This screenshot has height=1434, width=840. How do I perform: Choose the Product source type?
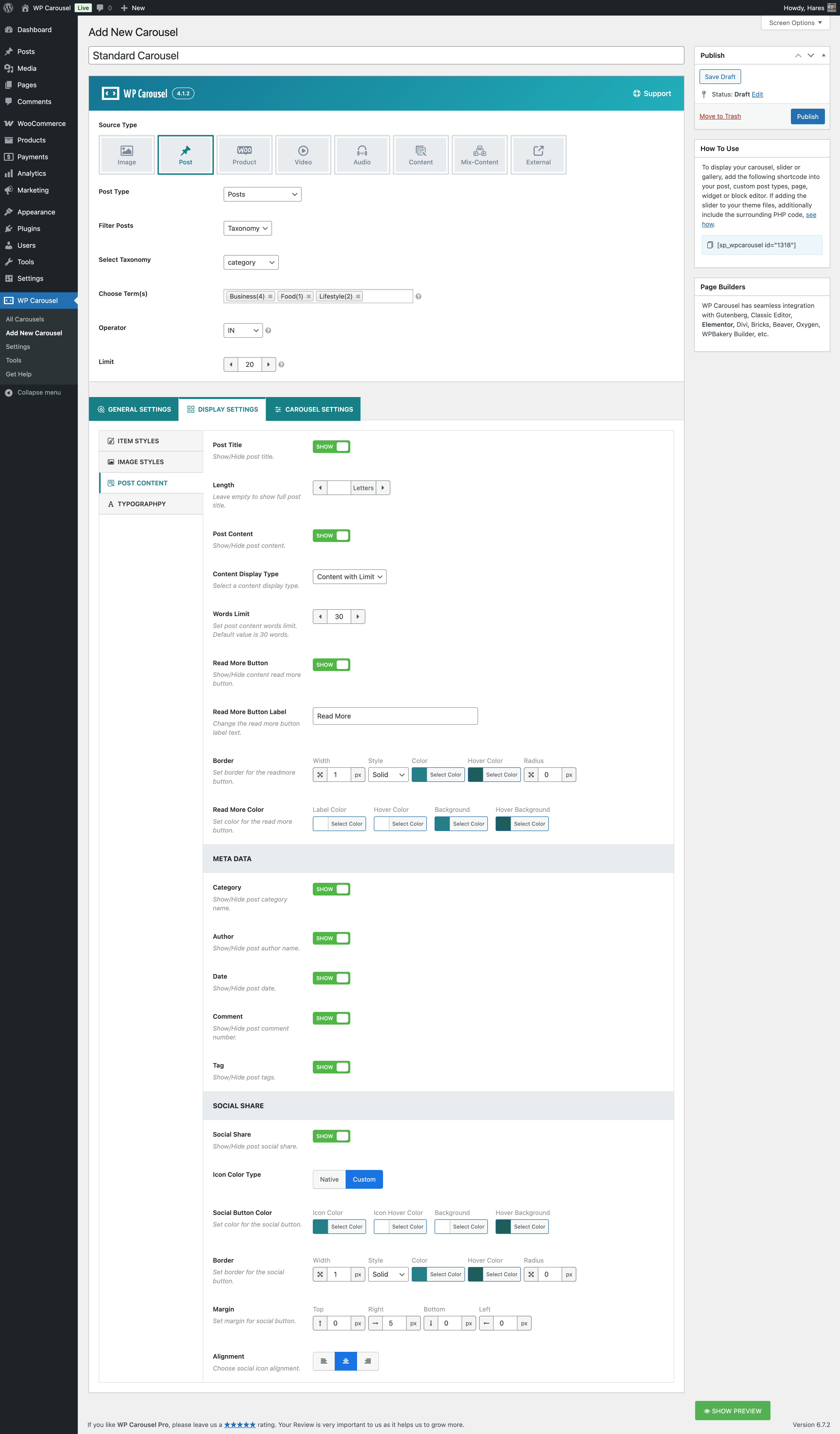click(x=244, y=155)
